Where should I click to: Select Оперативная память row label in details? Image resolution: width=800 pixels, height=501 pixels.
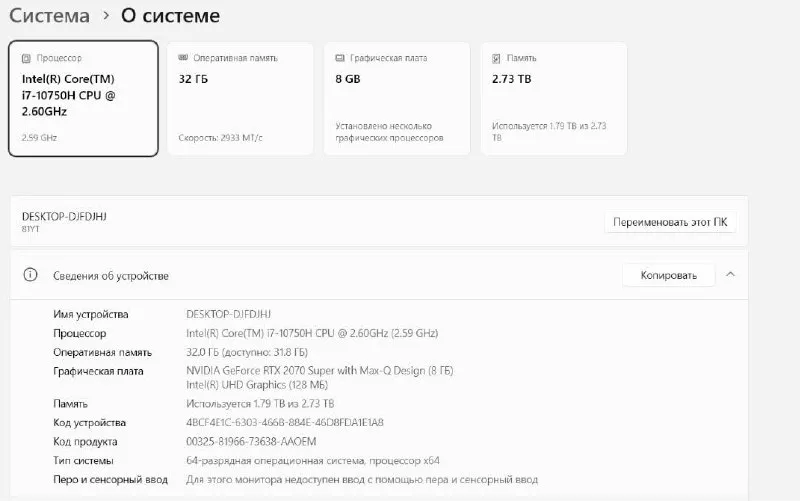click(103, 353)
